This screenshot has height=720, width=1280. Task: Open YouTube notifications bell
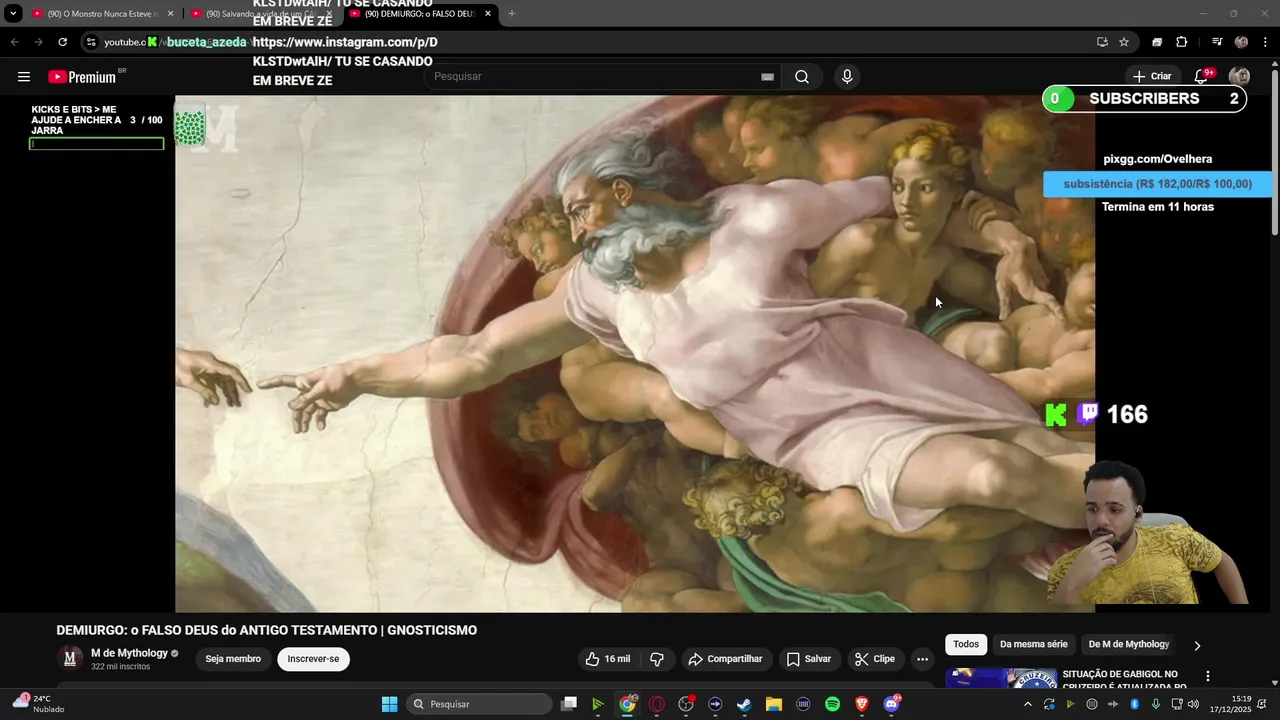pos(1202,77)
